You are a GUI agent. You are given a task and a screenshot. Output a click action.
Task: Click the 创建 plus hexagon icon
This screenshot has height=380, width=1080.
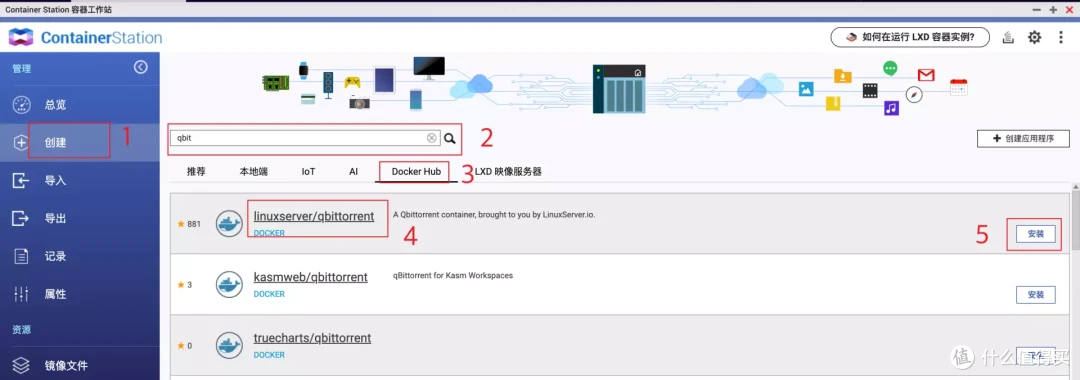pyautogui.click(x=21, y=142)
